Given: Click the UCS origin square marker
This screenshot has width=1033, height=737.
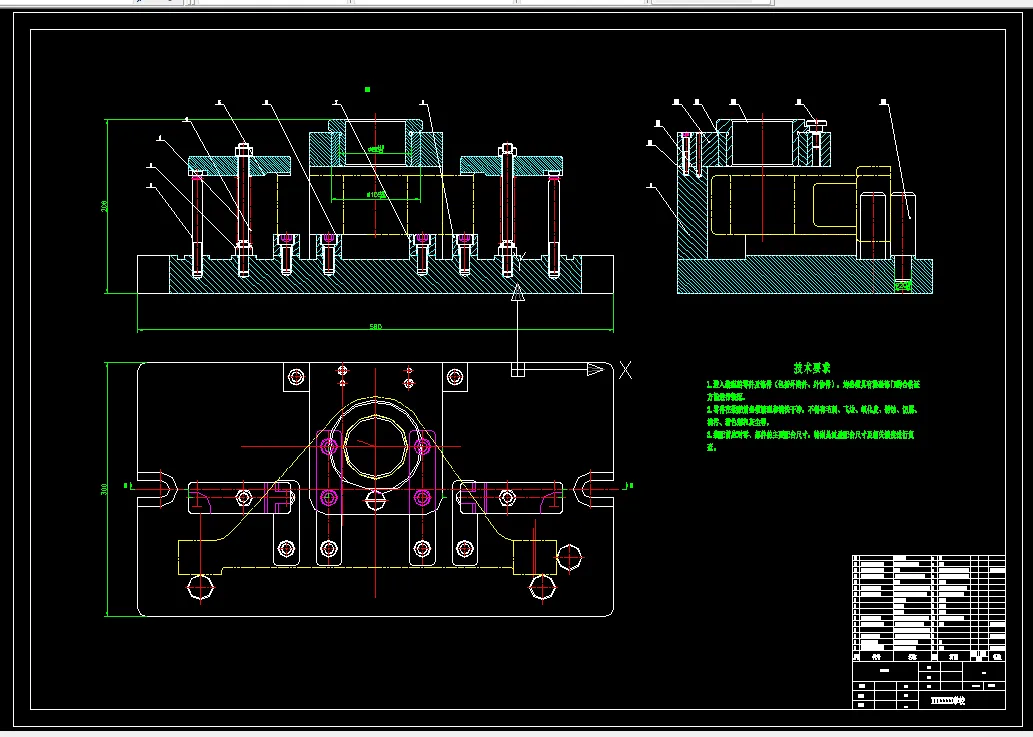Looking at the screenshot, I should click(x=518, y=369).
